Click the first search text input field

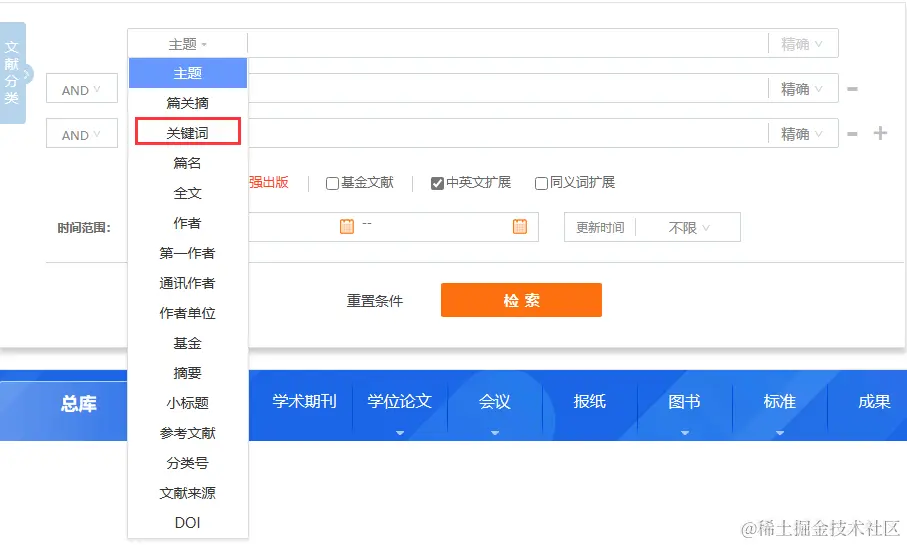coord(507,44)
